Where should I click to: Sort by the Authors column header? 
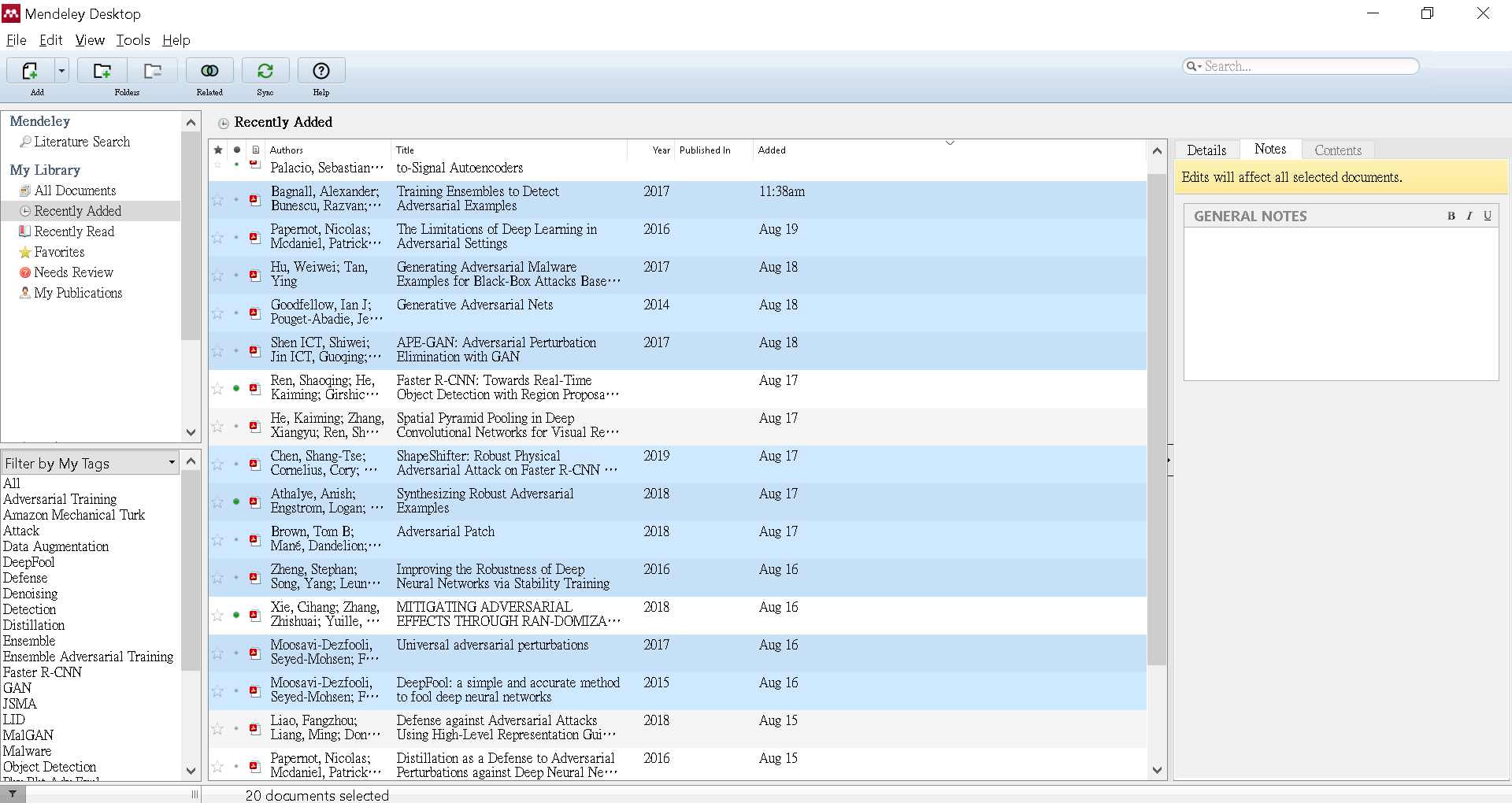pyautogui.click(x=327, y=150)
